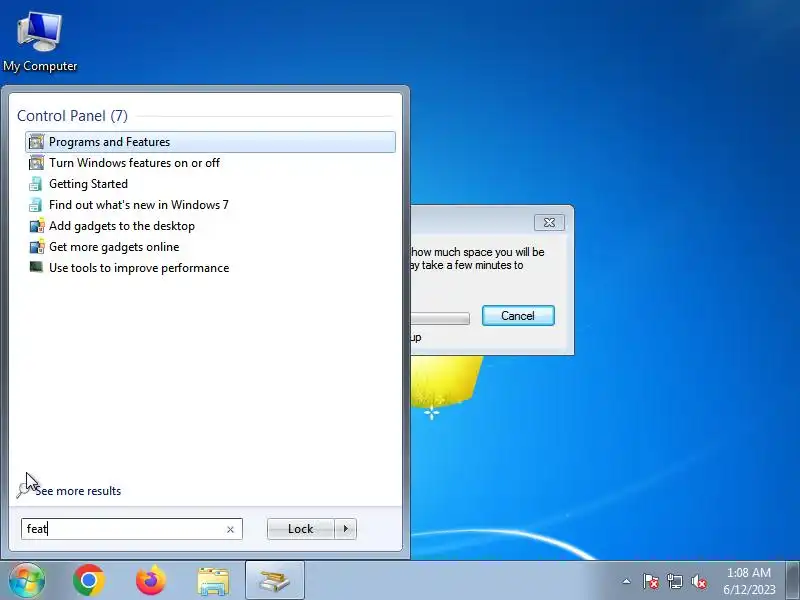Show hidden tray icons arrow

click(626, 581)
